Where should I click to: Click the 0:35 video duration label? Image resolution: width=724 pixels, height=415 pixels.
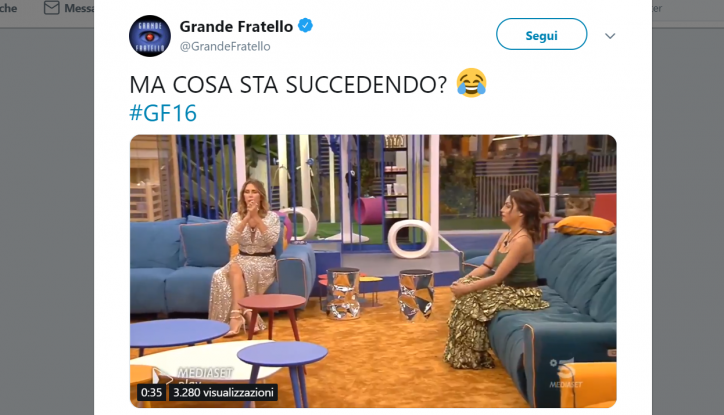pos(151,392)
